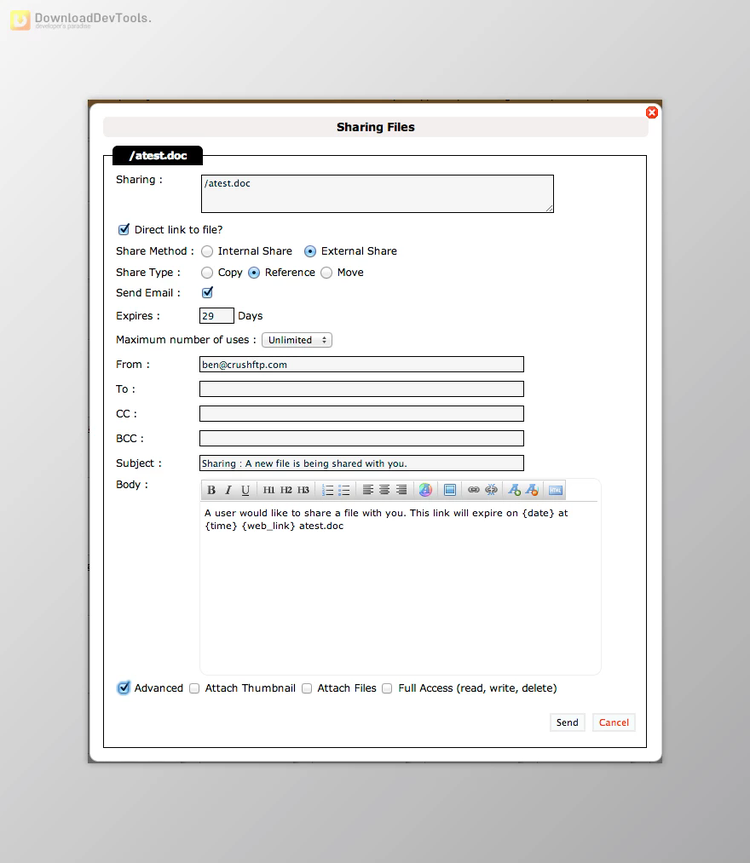Insert bulleted list in Body
The image size is (750, 863).
click(x=344, y=490)
